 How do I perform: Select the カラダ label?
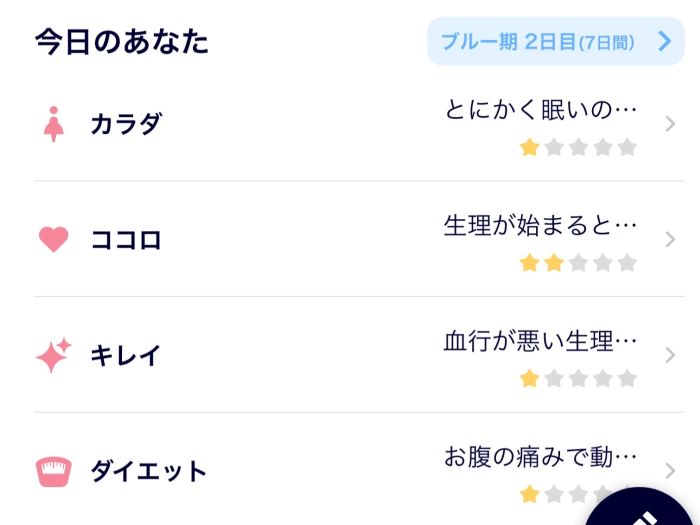pos(126,125)
